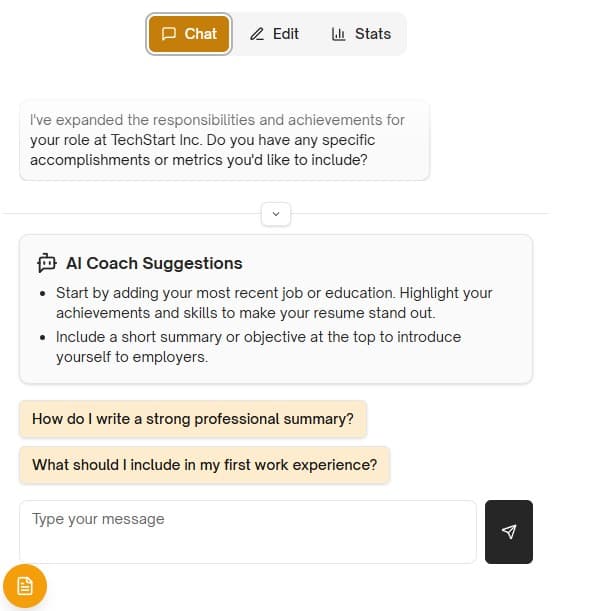
Task: Send the message with paper plane icon
Action: point(509,532)
